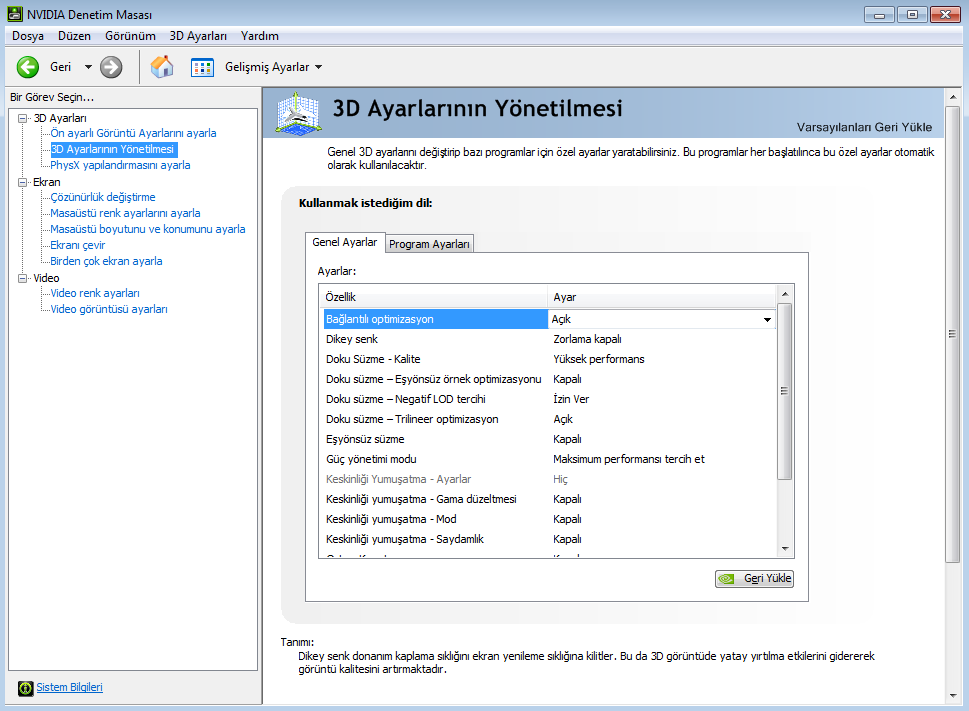Viewport: 969px width, 711px height.
Task: Open the 3D Ayarları menu
Action: coord(198,36)
